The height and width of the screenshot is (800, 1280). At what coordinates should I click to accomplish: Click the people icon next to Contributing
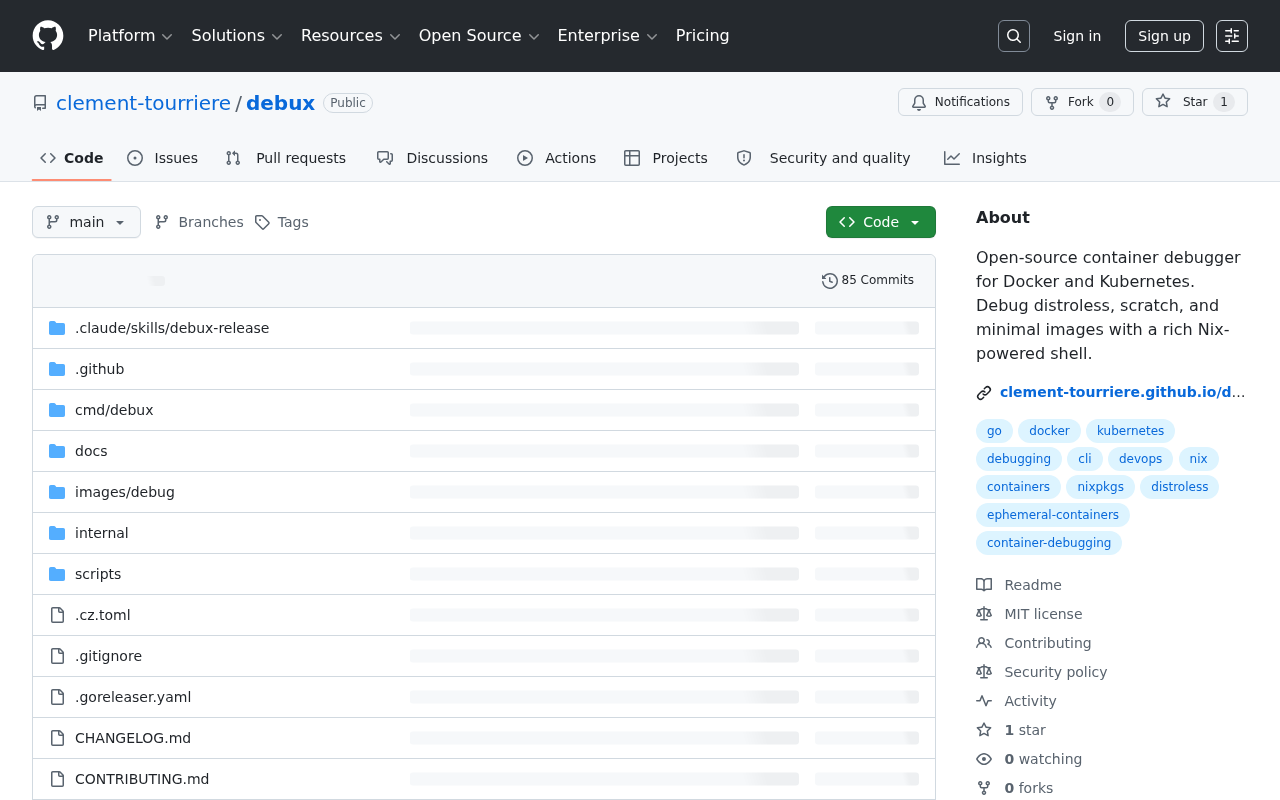[984, 643]
